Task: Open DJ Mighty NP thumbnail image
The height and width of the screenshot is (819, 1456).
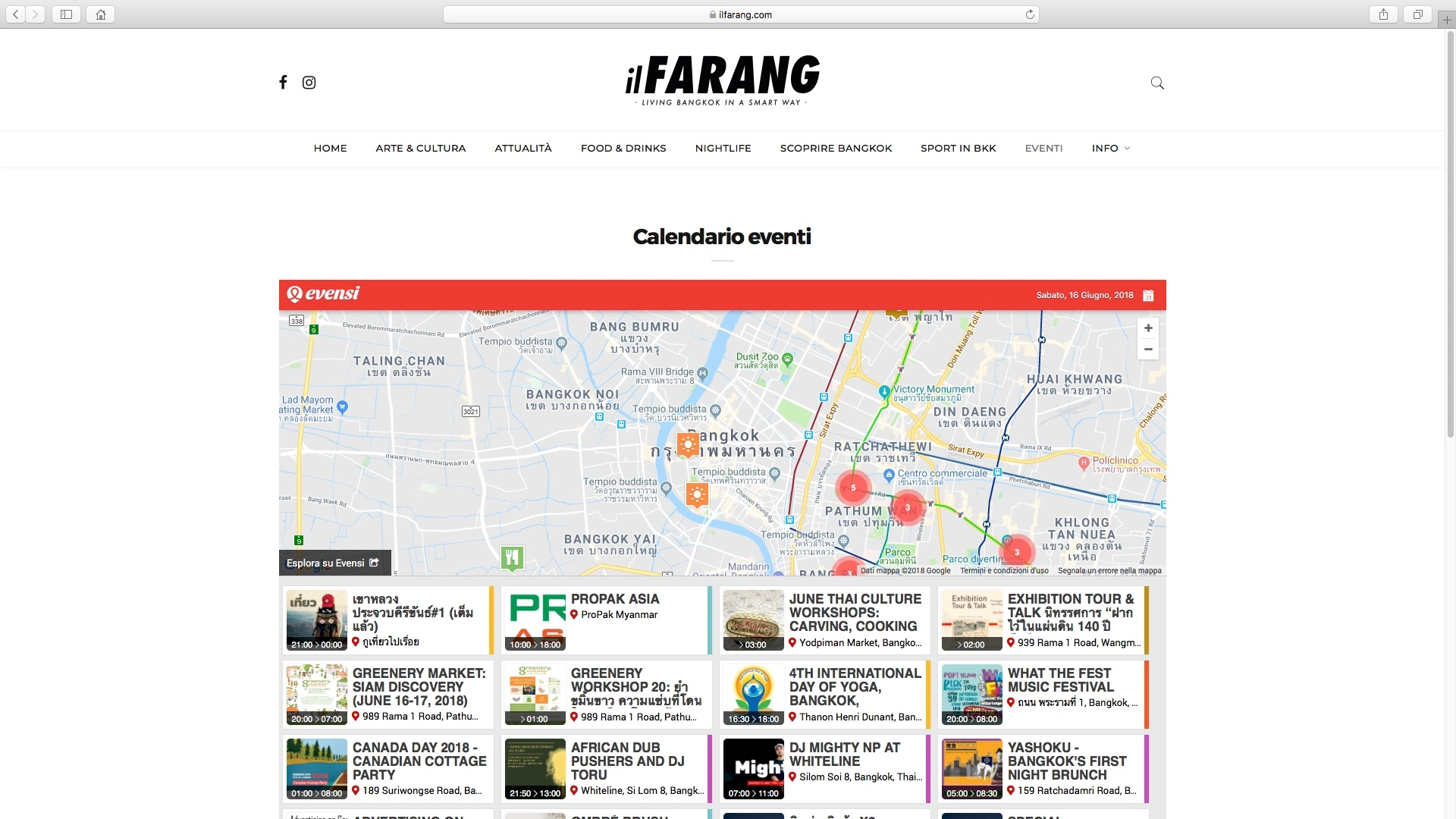Action: [754, 769]
